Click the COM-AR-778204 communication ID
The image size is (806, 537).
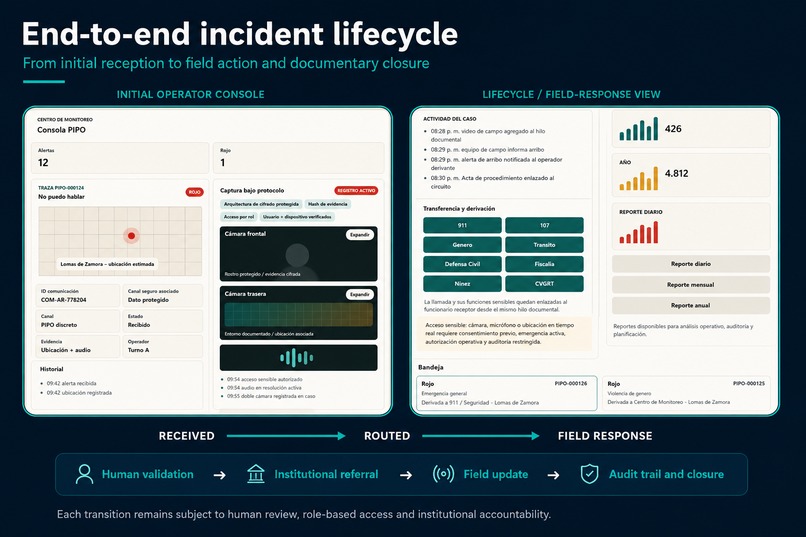click(78, 295)
